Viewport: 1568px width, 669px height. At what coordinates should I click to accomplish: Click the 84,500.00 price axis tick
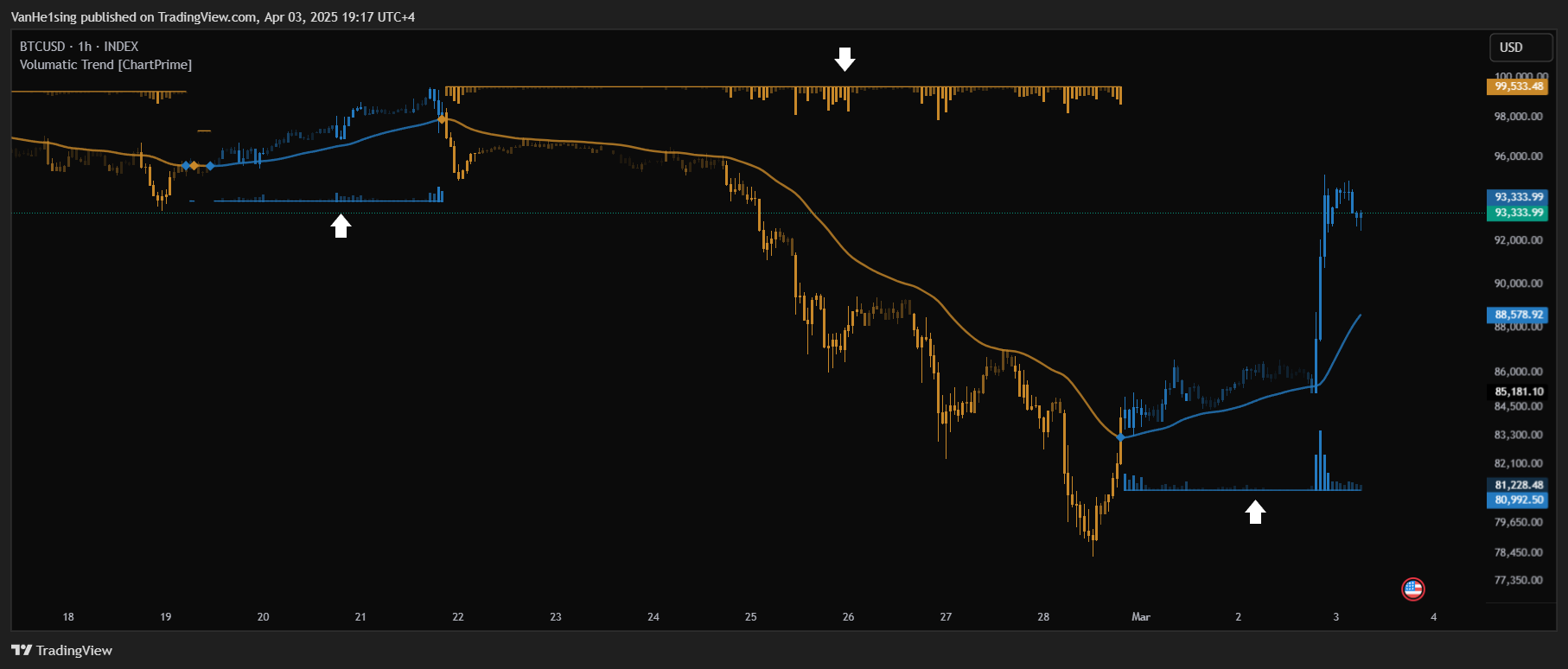click(1519, 406)
